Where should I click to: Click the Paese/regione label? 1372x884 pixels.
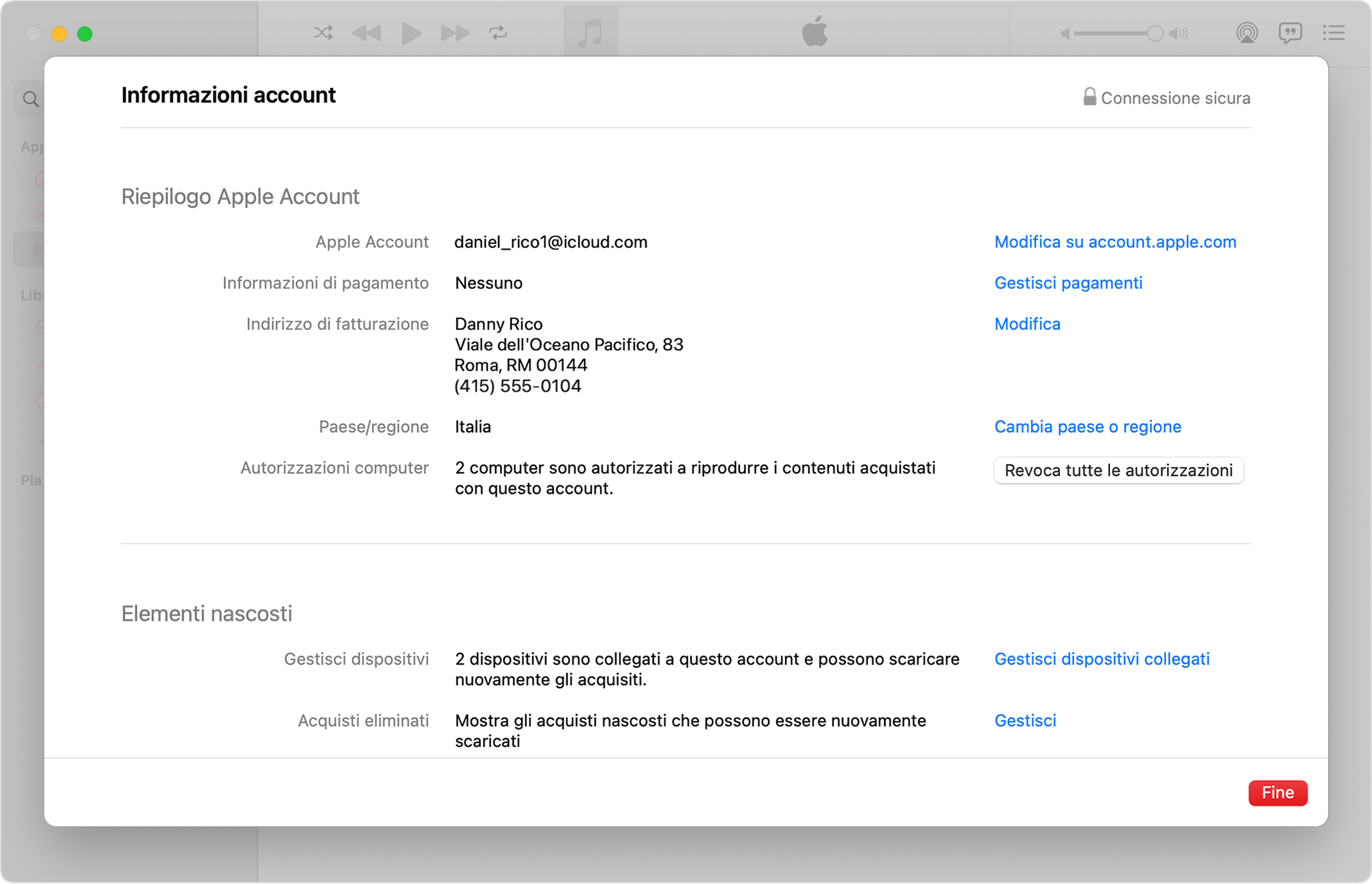(x=374, y=427)
